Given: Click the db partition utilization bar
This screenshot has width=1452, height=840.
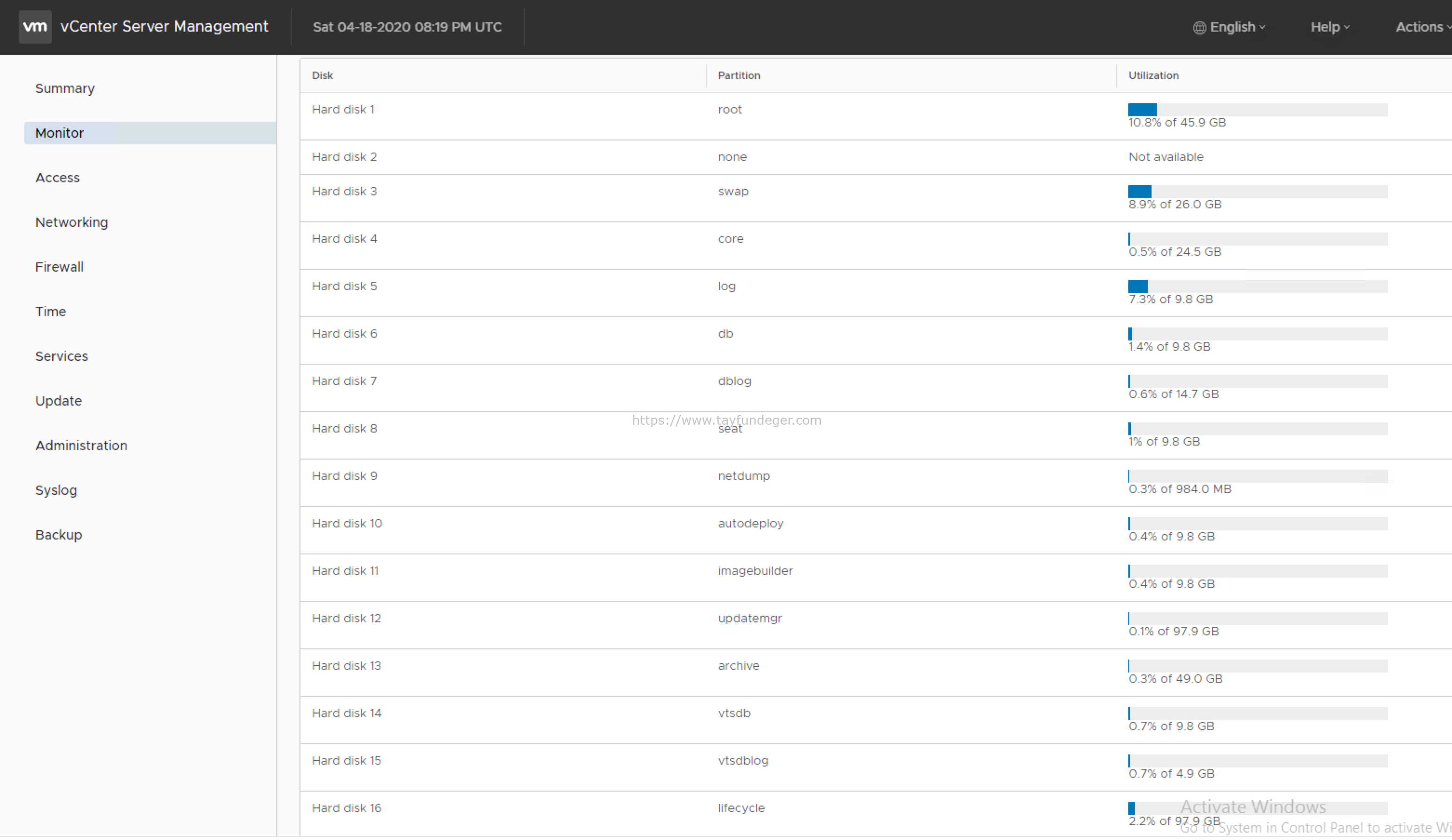Looking at the screenshot, I should (x=1258, y=334).
